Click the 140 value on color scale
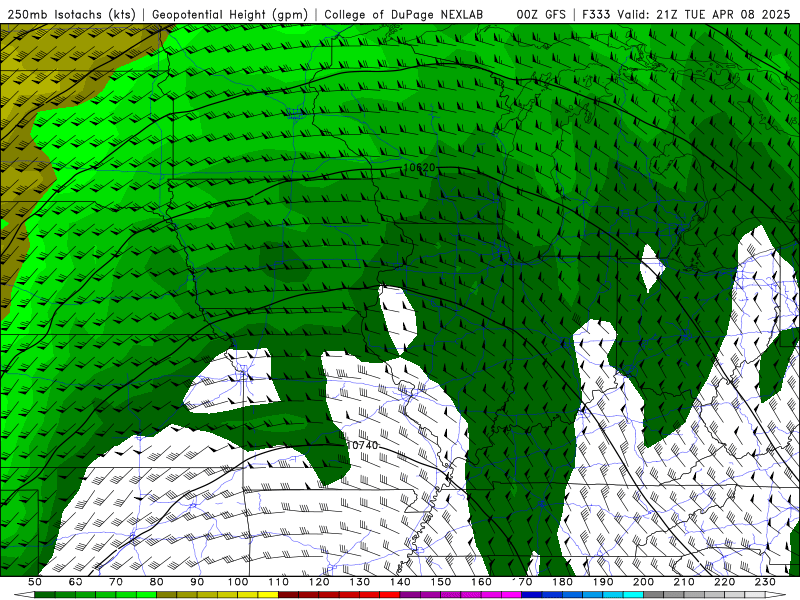 (x=400, y=582)
